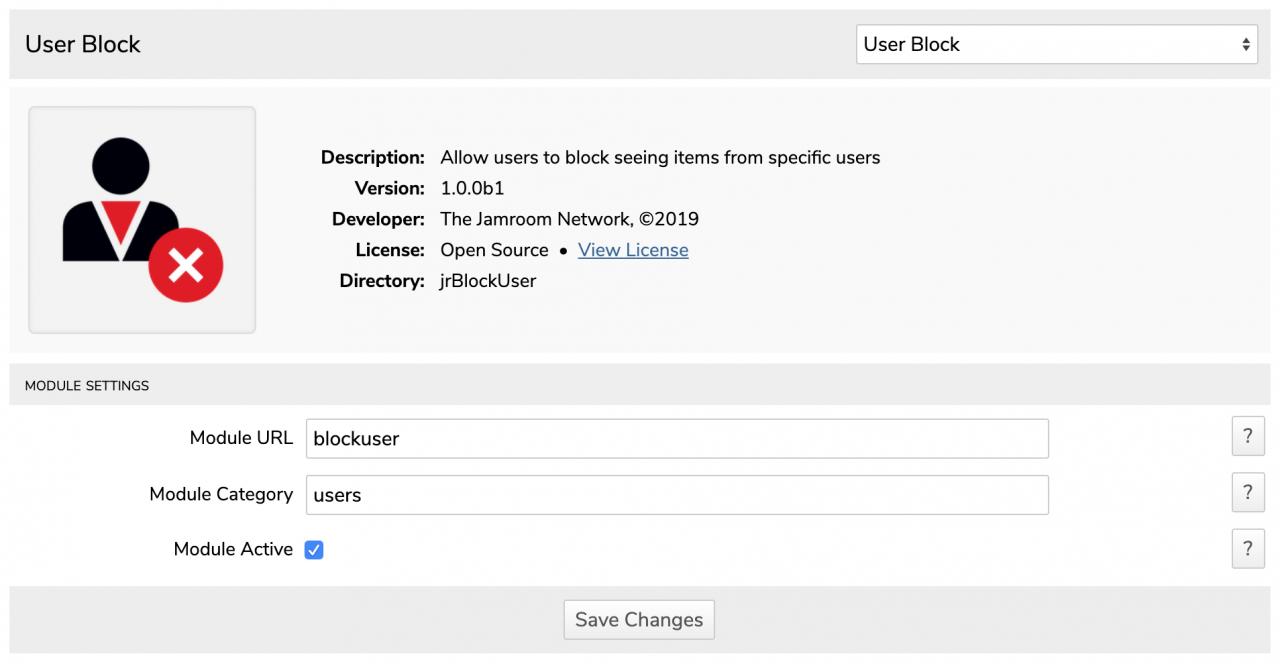Click the Jamroom Network developer text

point(569,219)
